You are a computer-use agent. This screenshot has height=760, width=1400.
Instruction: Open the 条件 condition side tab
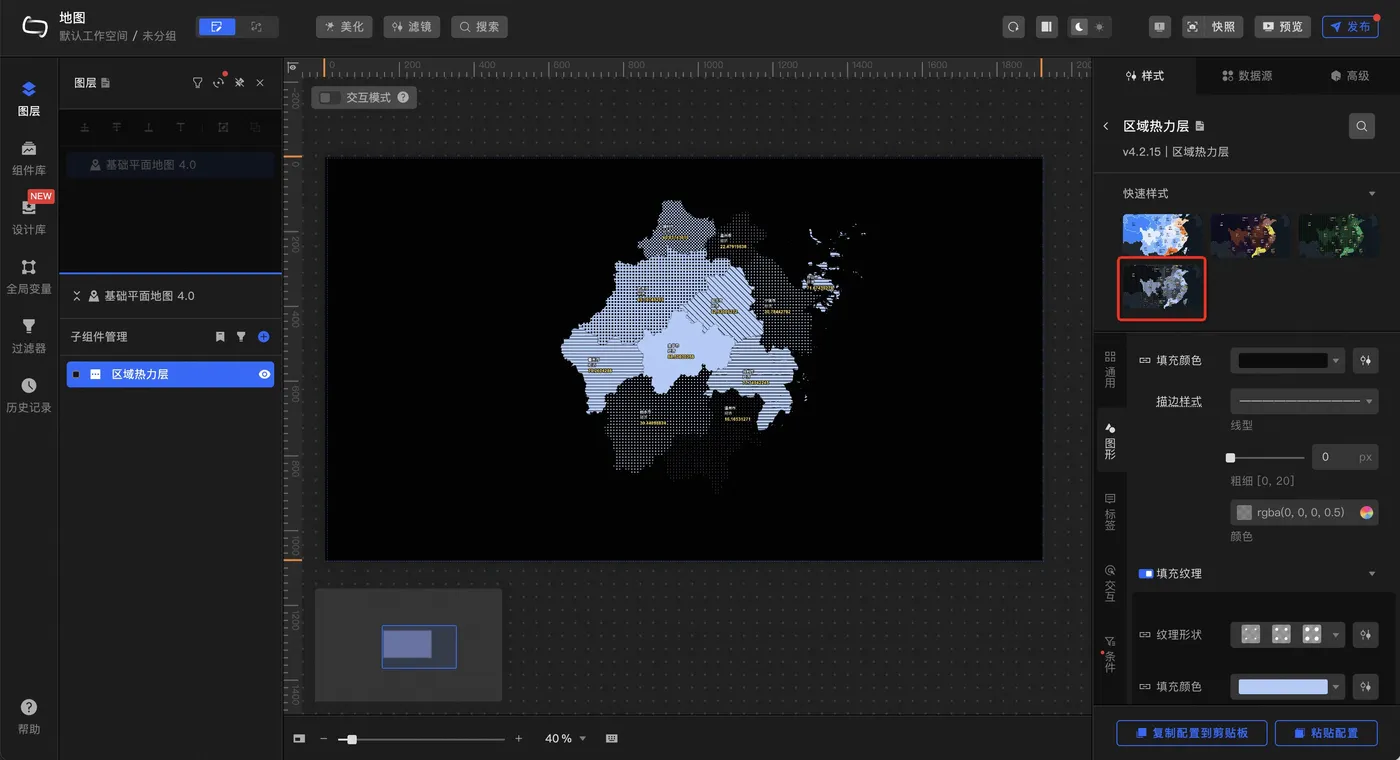(x=1110, y=654)
